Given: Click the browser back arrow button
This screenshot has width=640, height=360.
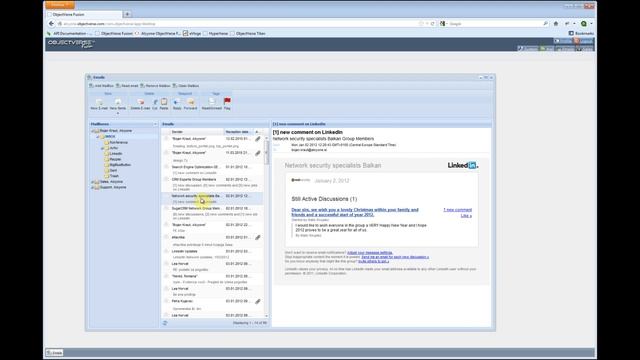Looking at the screenshot, I should click(51, 24).
